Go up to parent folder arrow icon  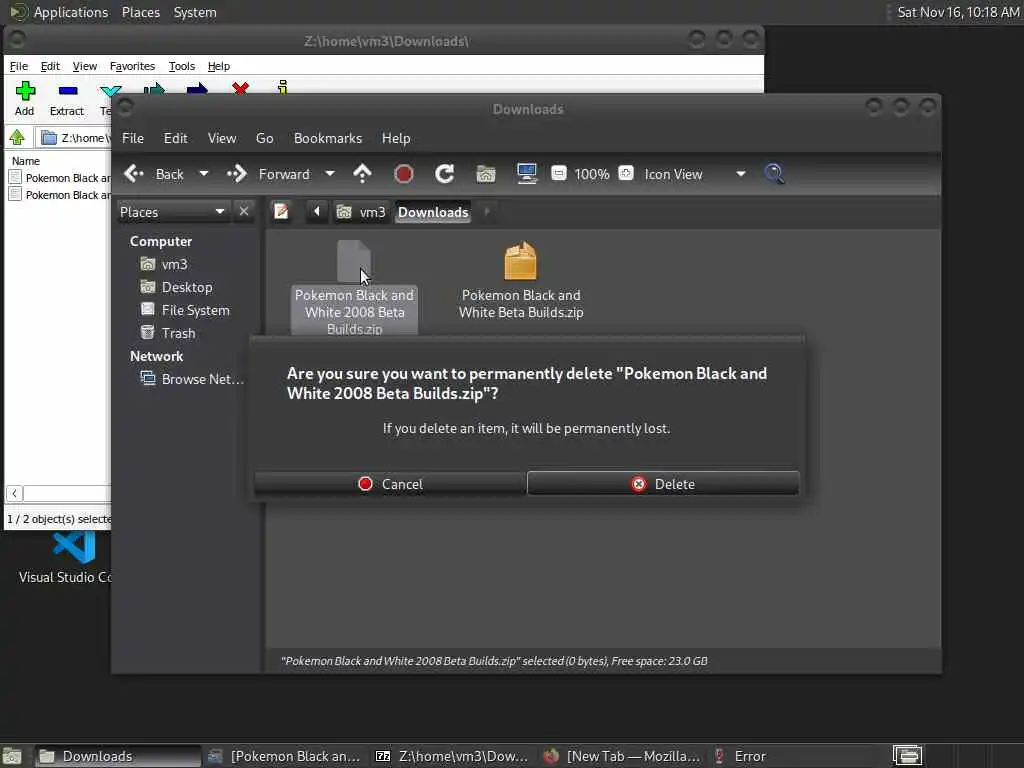(362, 174)
